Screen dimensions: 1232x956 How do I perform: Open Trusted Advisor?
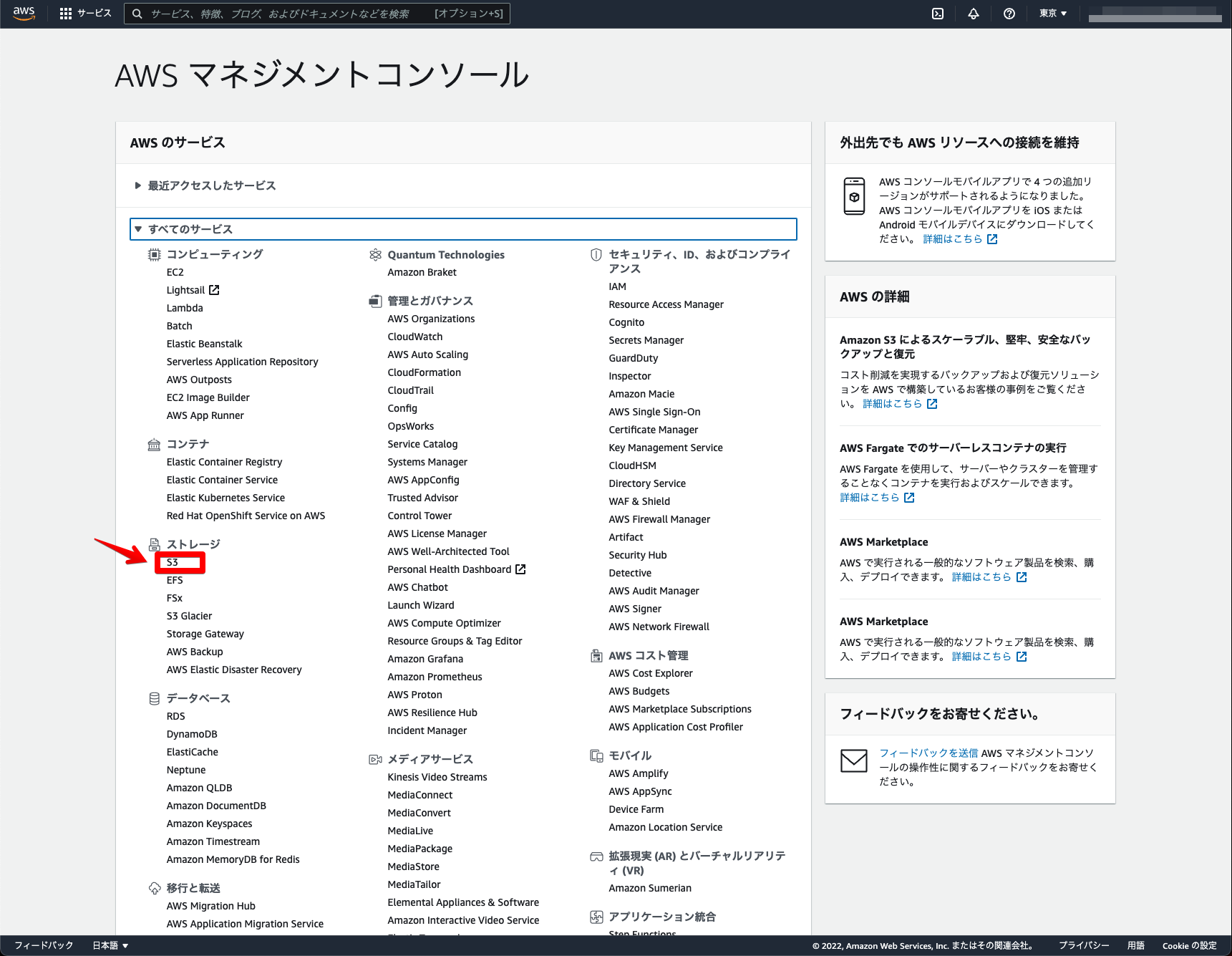point(423,498)
